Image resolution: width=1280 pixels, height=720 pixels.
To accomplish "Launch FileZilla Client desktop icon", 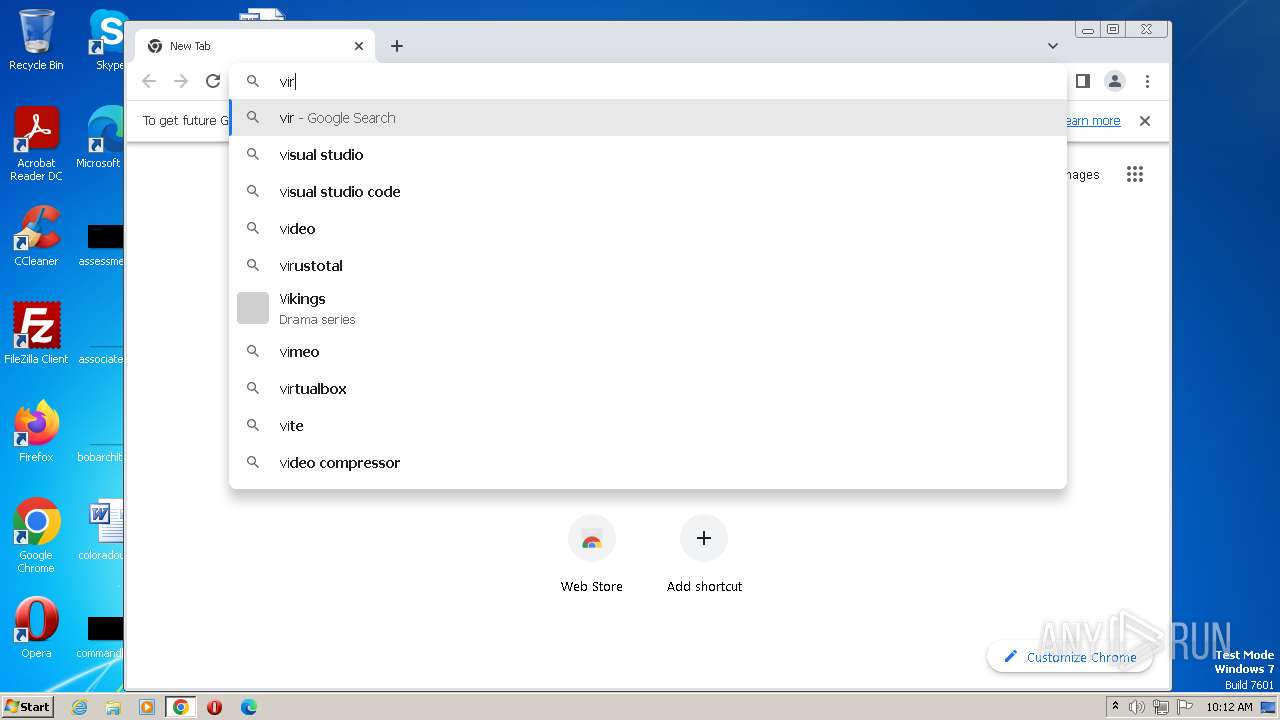I will click(x=36, y=333).
